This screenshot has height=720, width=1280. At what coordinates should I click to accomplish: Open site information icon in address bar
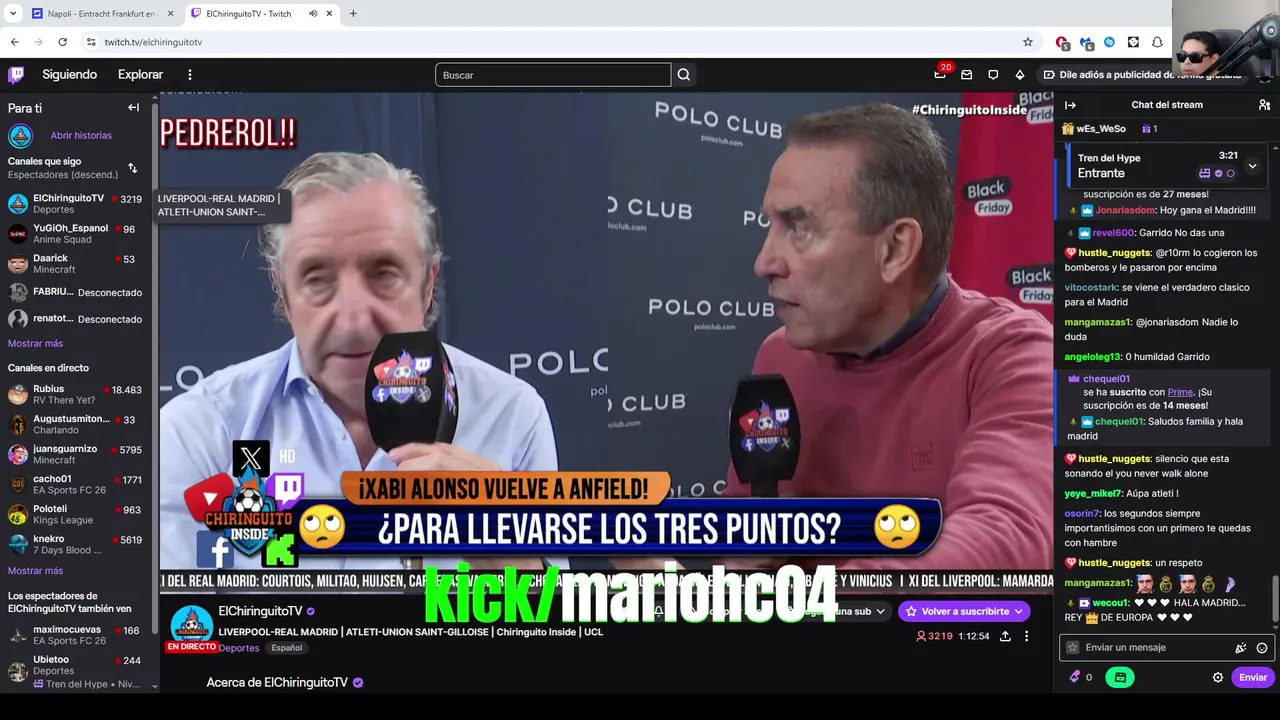click(x=90, y=42)
